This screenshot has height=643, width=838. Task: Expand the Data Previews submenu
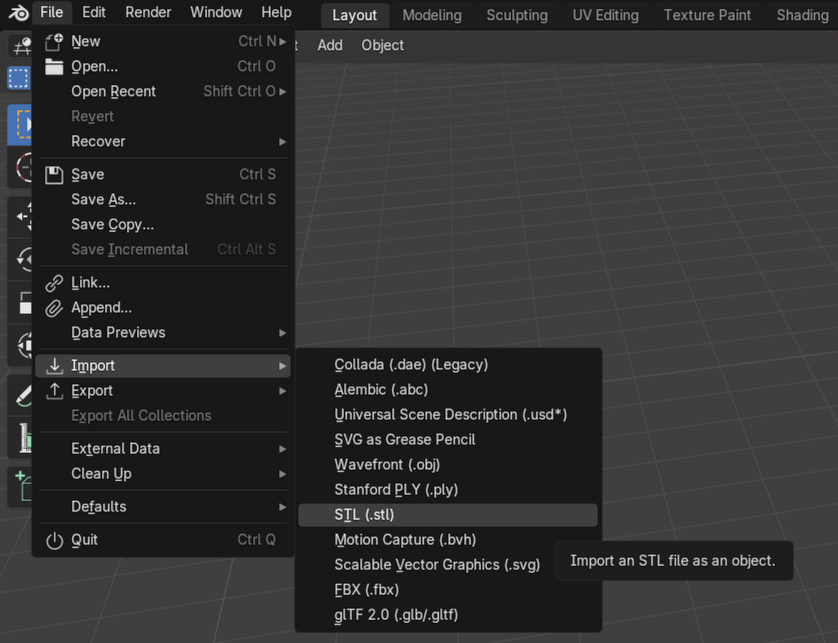119,332
